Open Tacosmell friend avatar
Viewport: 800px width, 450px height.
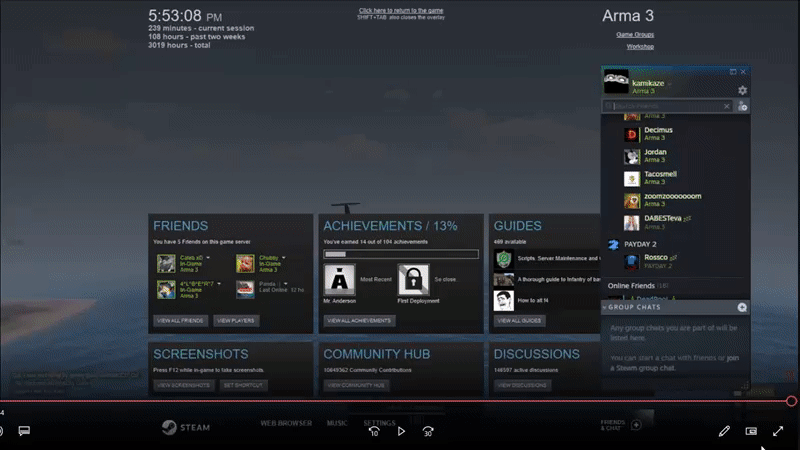click(632, 178)
